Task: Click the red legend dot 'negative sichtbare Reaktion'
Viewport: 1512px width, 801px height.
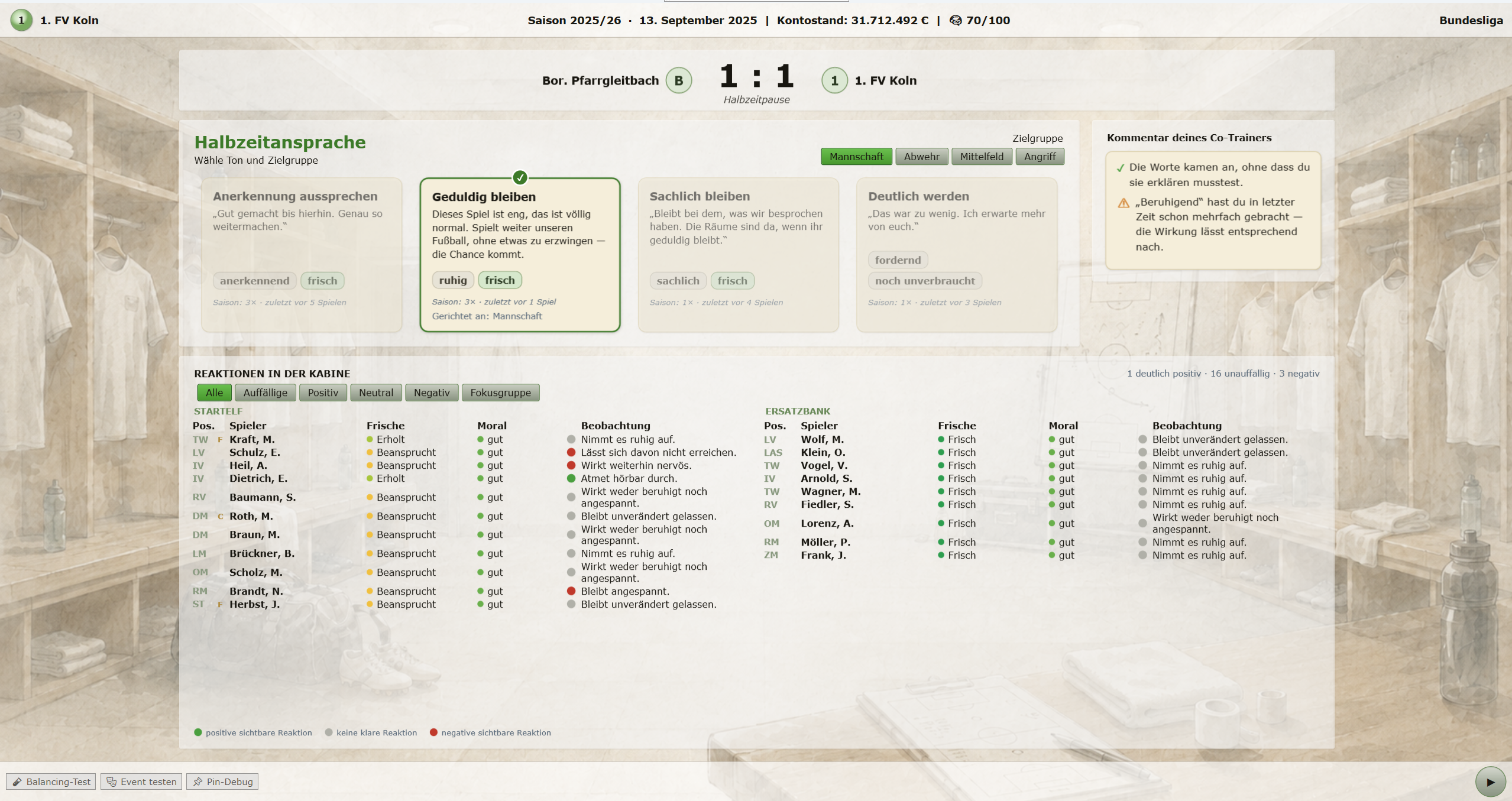Action: point(433,732)
